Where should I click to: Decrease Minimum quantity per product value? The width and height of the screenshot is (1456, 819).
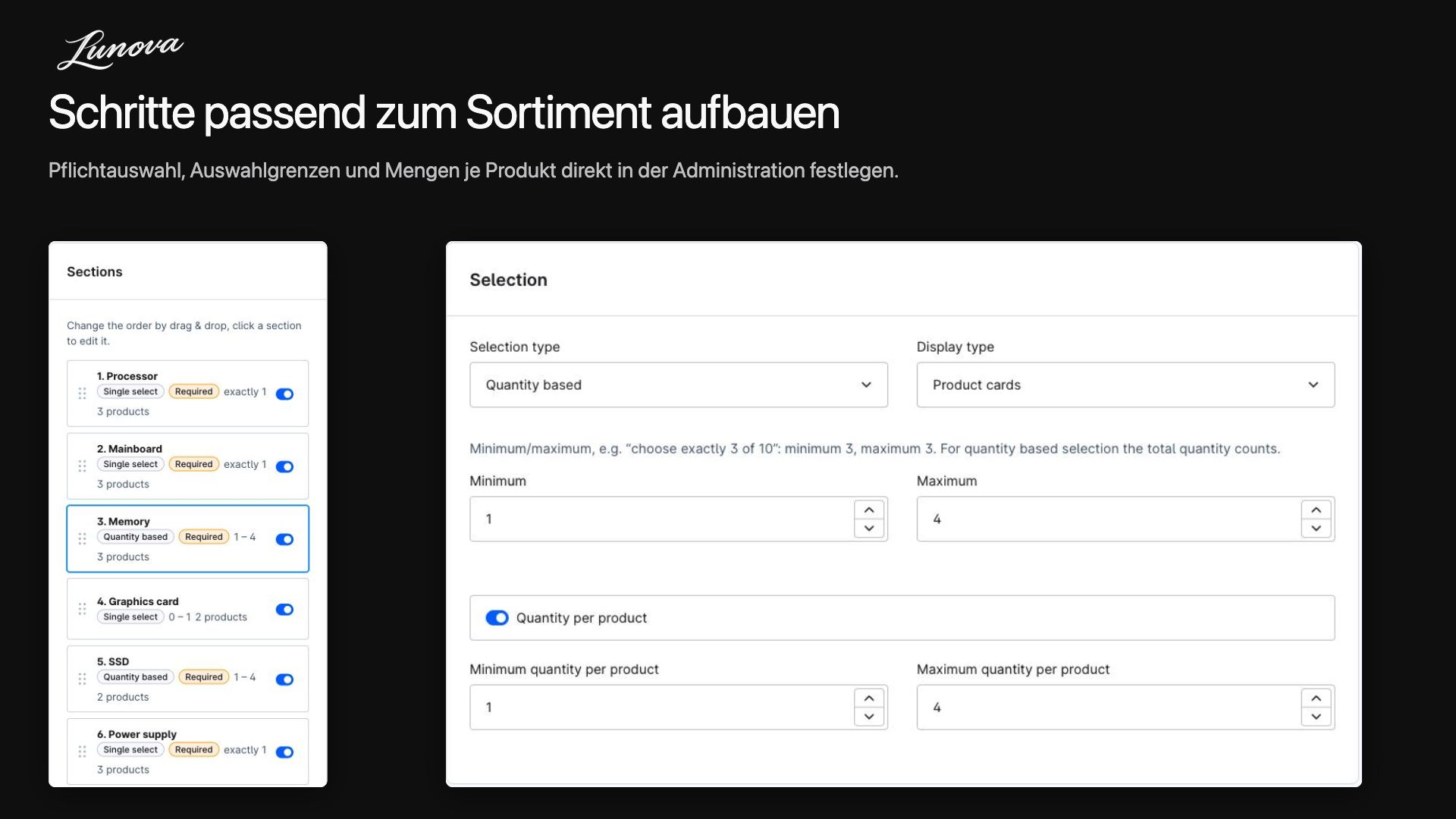869,717
